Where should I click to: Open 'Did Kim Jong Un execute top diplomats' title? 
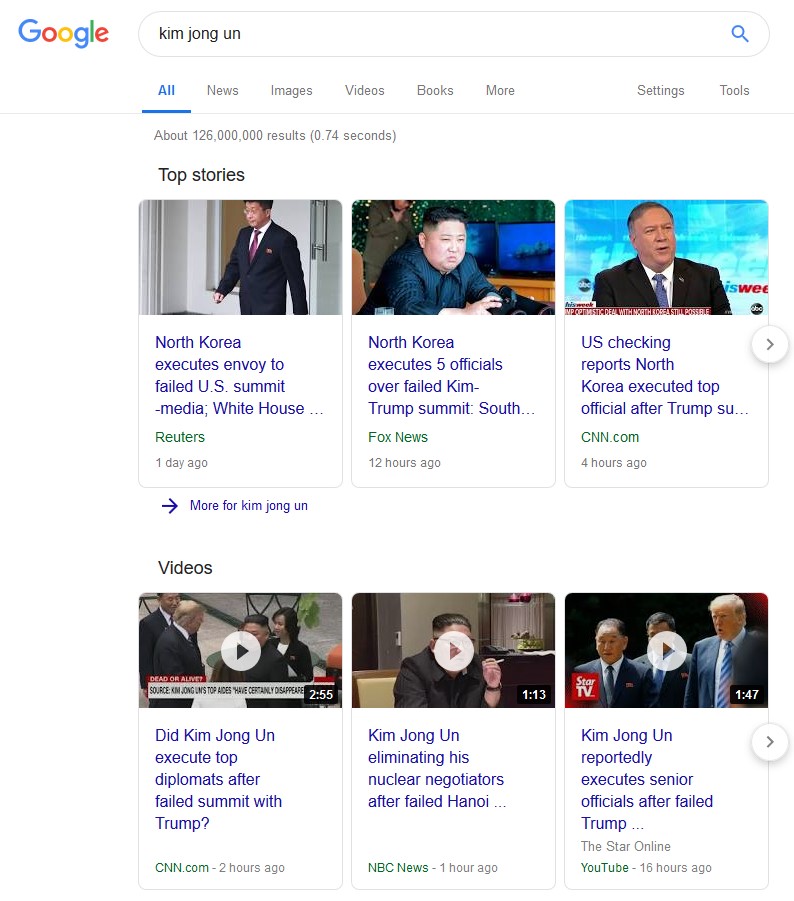click(x=218, y=779)
